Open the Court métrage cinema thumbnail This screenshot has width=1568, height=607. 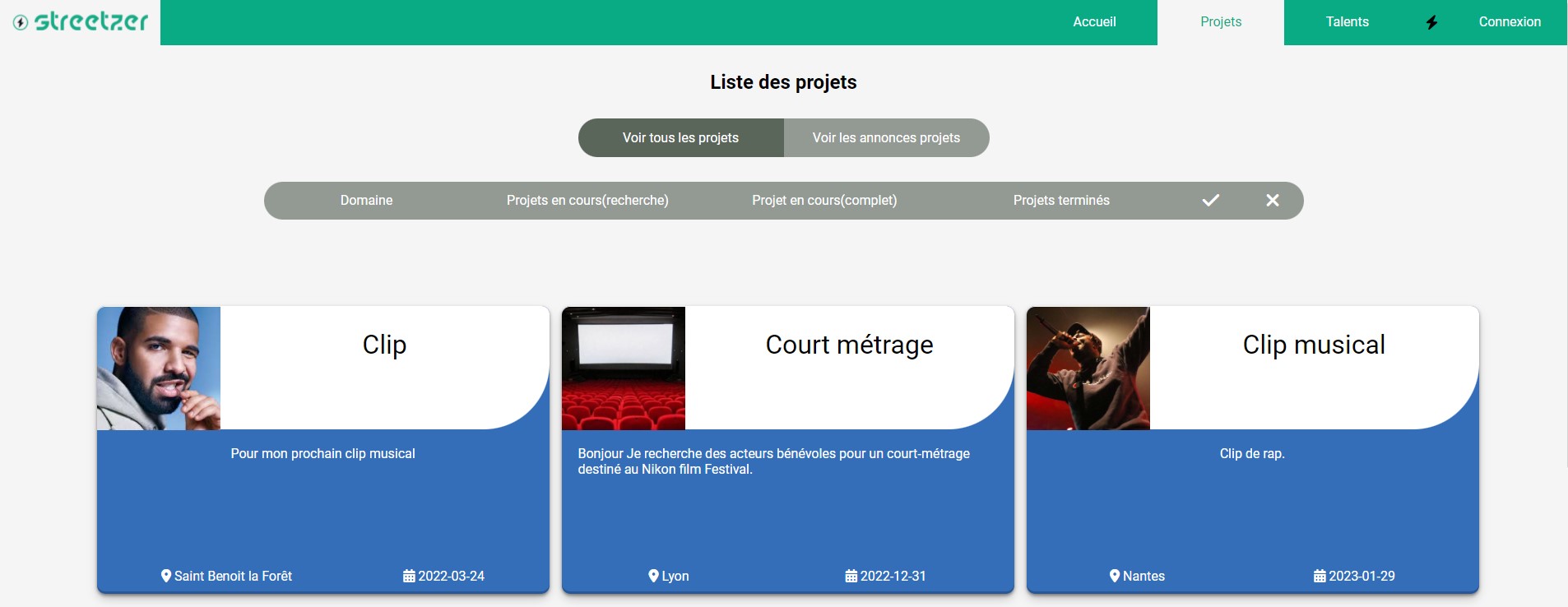[x=624, y=368]
